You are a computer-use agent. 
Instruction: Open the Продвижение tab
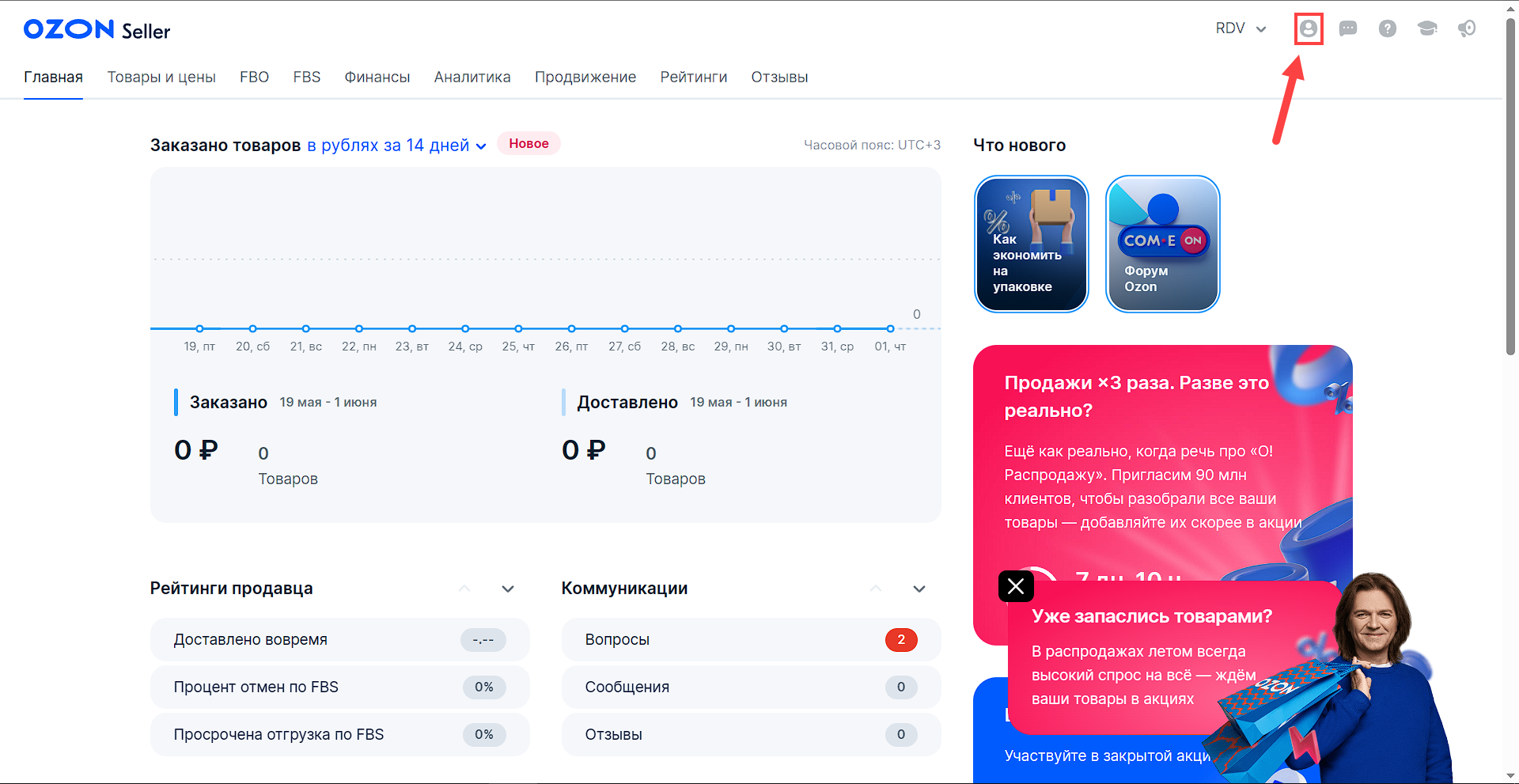[x=585, y=78]
